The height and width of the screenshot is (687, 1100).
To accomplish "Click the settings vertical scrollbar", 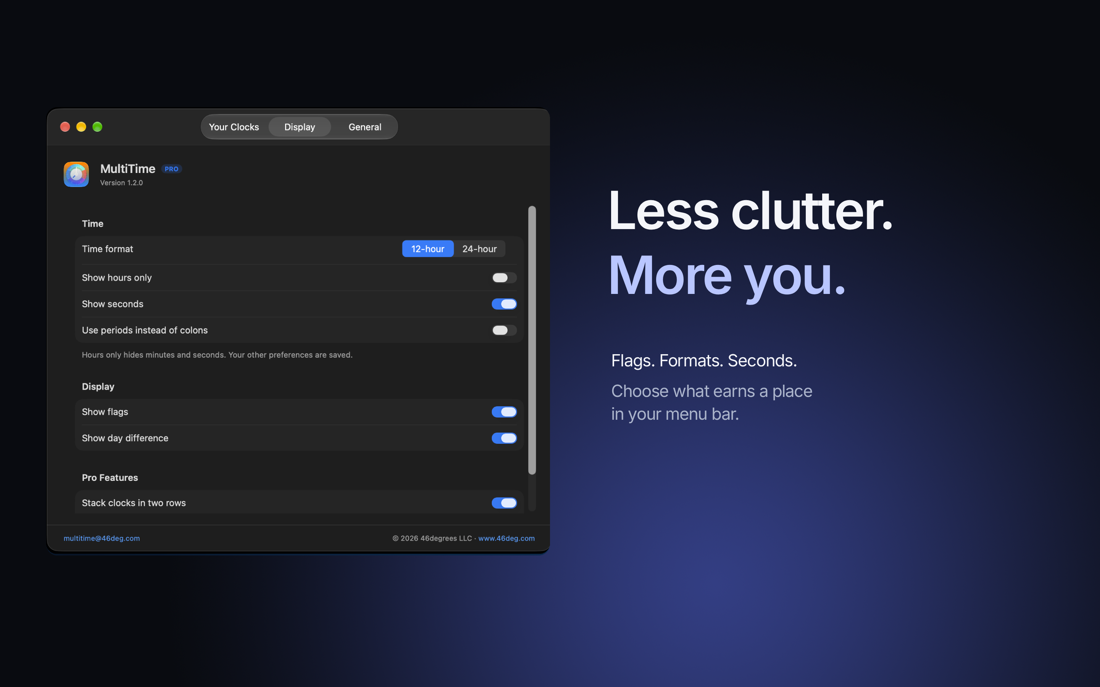I will [x=532, y=340].
